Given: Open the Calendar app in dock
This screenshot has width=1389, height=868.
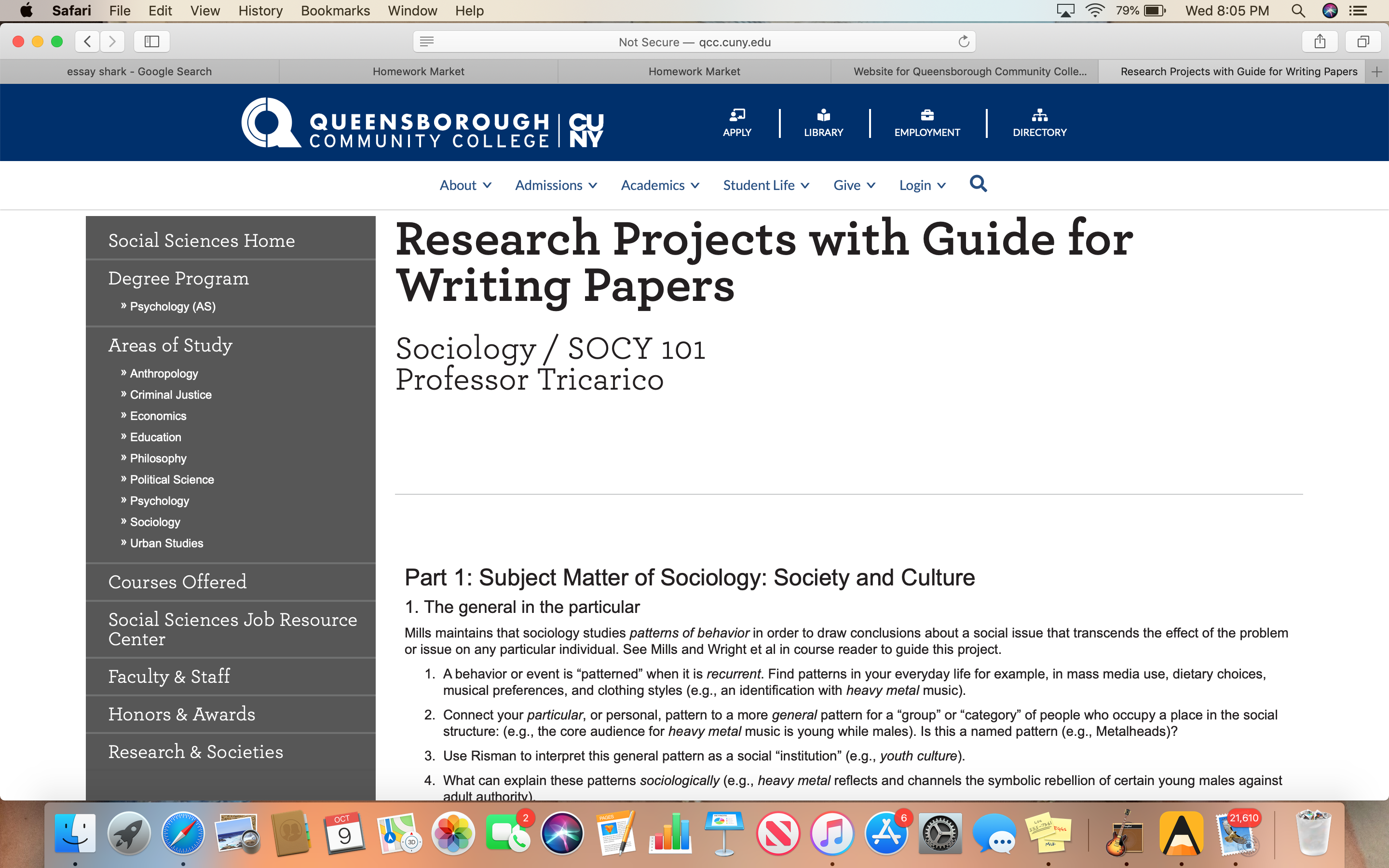Looking at the screenshot, I should click(344, 833).
